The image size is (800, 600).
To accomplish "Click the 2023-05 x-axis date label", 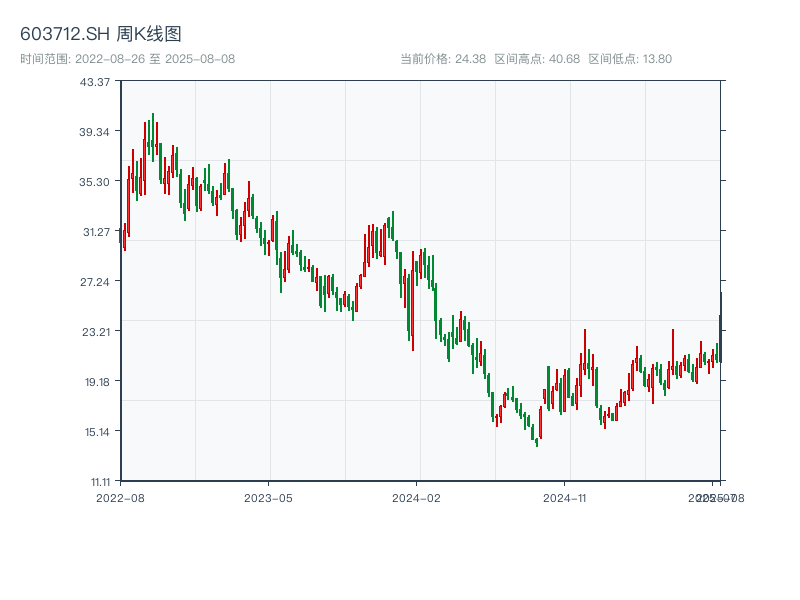I will 268,497.
